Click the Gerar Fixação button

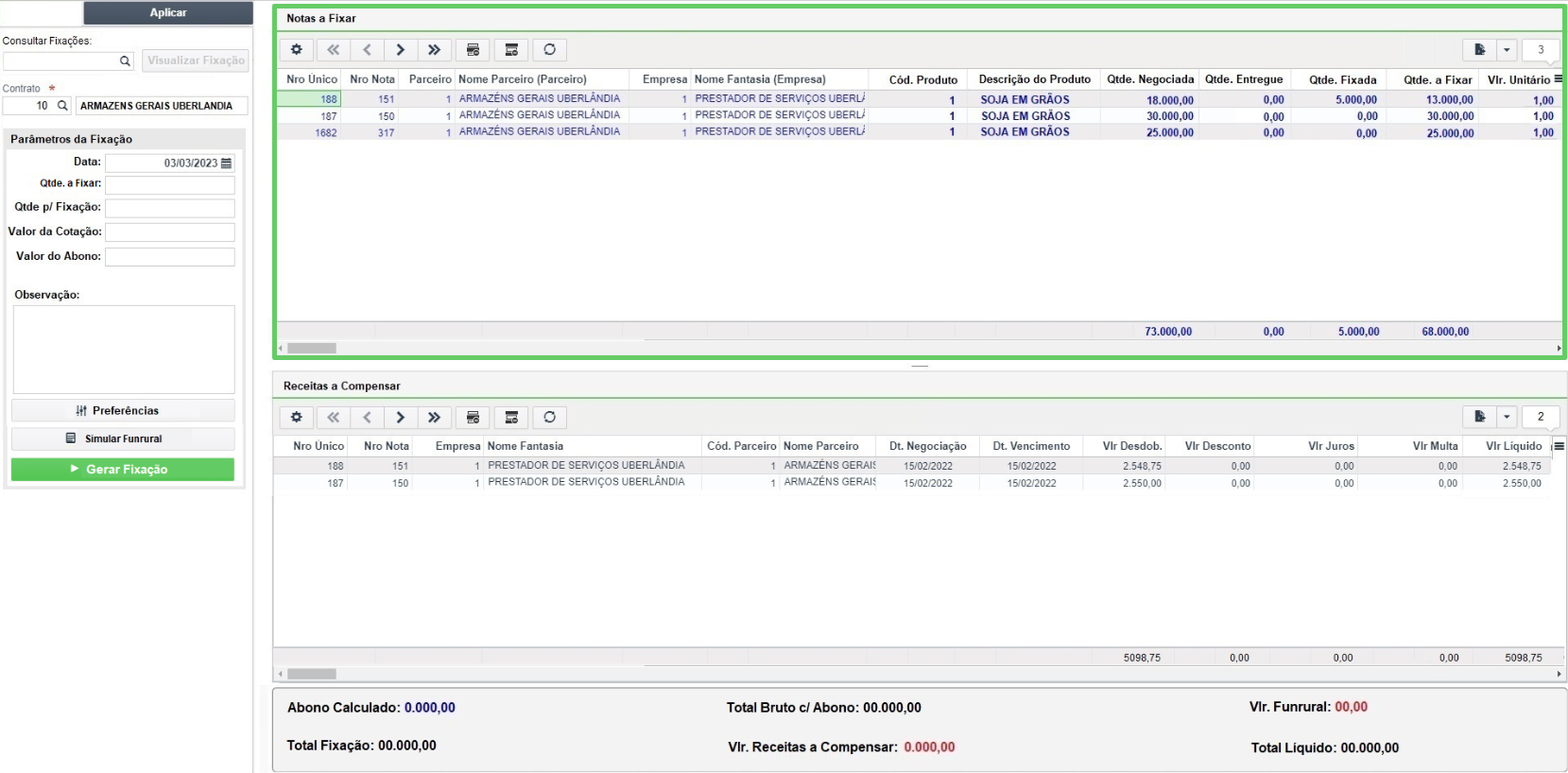(123, 470)
